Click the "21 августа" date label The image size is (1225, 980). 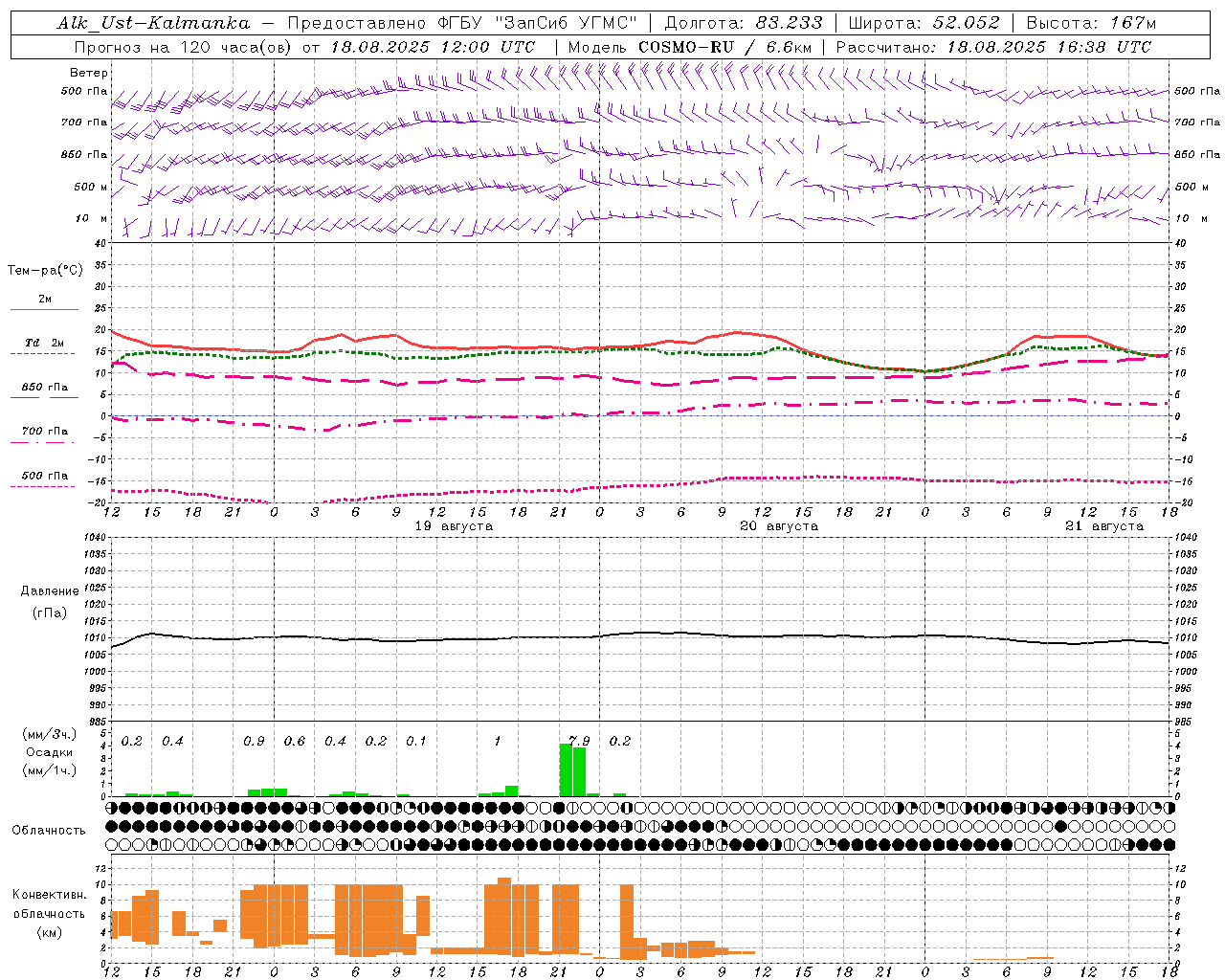[1104, 526]
